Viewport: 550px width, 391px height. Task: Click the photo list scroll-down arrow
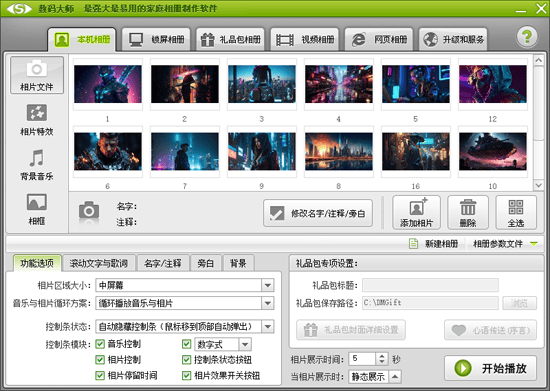pyautogui.click(x=538, y=185)
